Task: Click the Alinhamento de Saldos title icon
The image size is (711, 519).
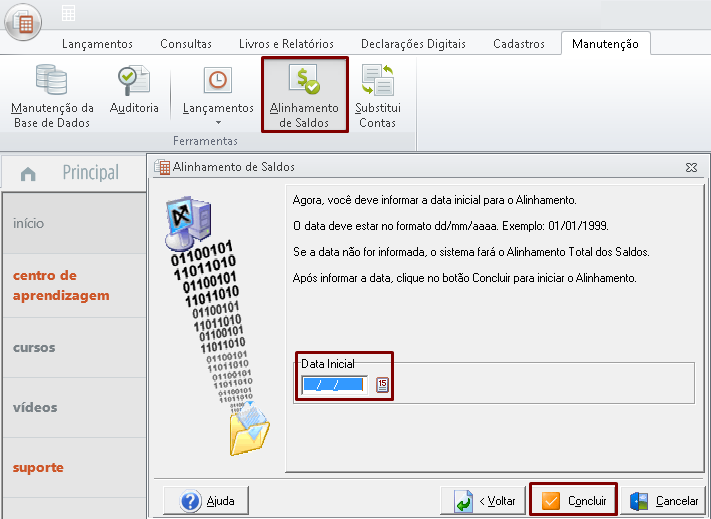Action: [162, 167]
